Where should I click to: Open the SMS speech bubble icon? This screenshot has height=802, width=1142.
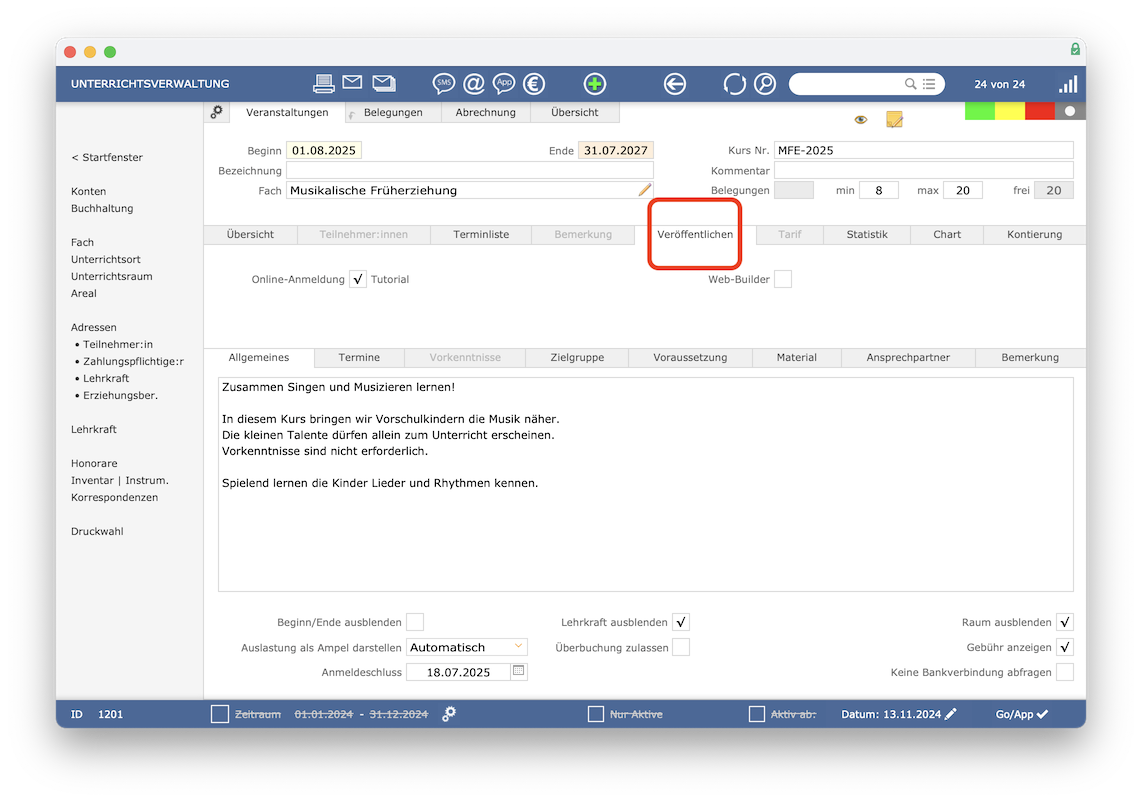pyautogui.click(x=444, y=84)
